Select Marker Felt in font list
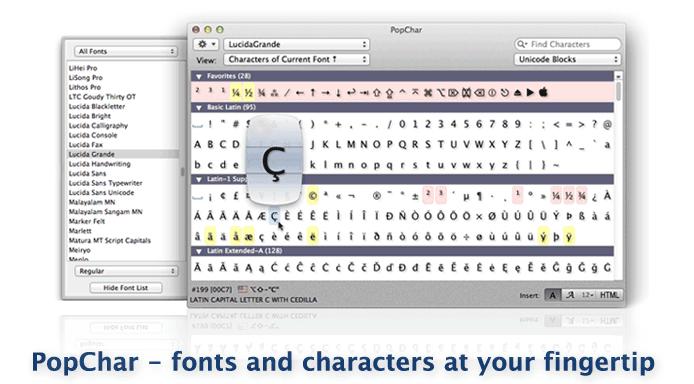The image size is (694, 384). tap(87, 221)
